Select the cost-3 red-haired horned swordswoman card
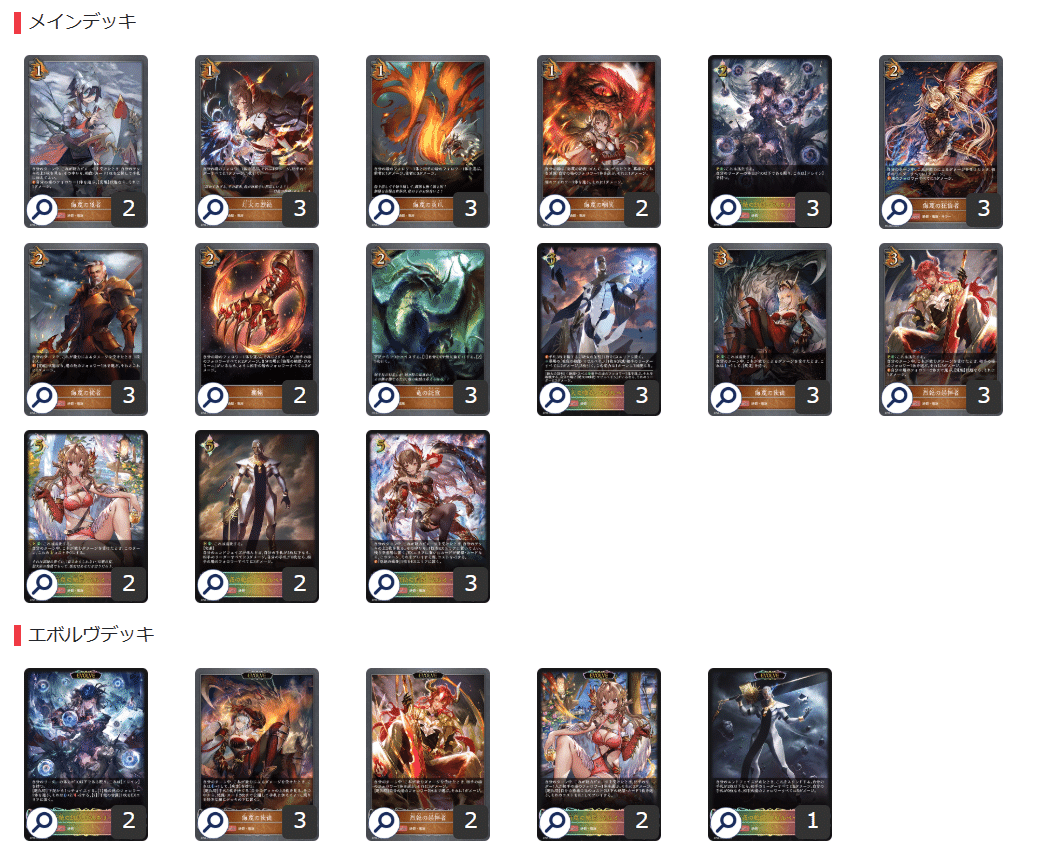Image resolution: width=1046 pixels, height=850 pixels. [x=941, y=329]
